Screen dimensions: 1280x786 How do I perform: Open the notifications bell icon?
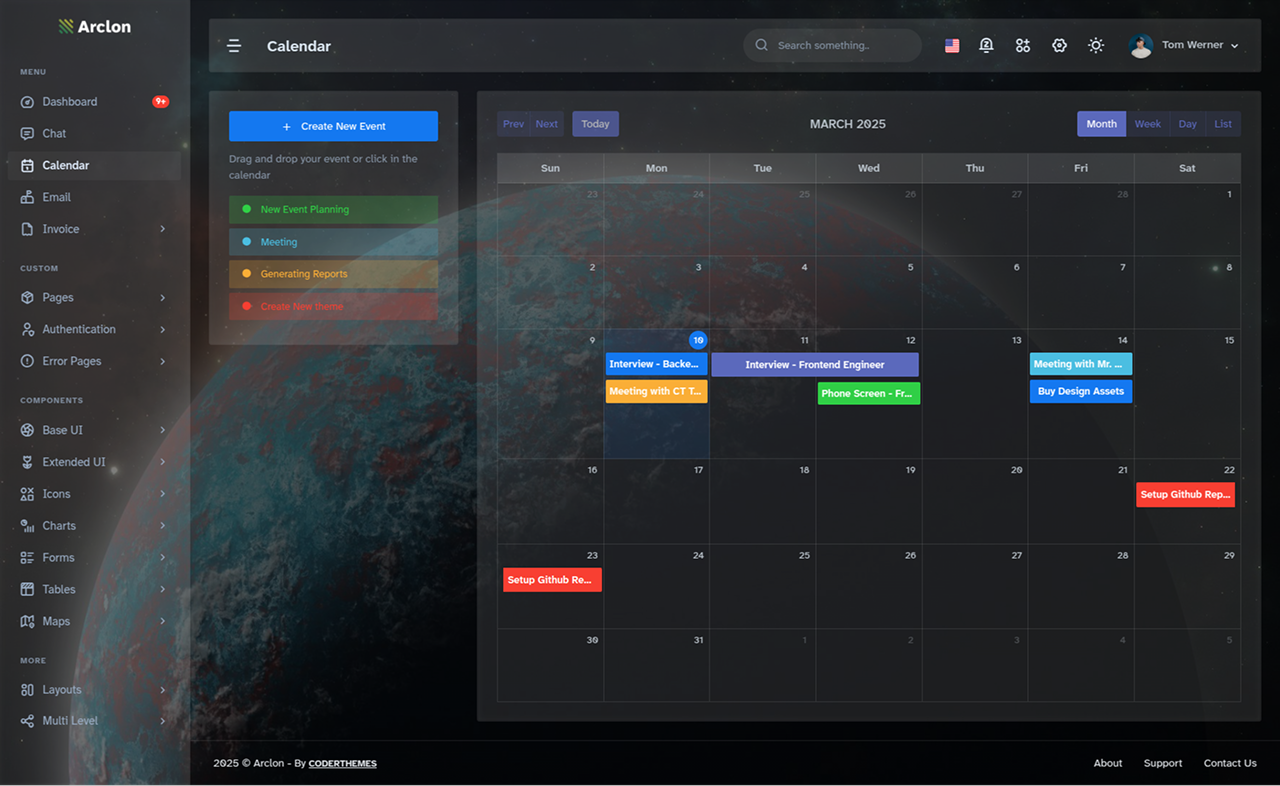click(986, 46)
